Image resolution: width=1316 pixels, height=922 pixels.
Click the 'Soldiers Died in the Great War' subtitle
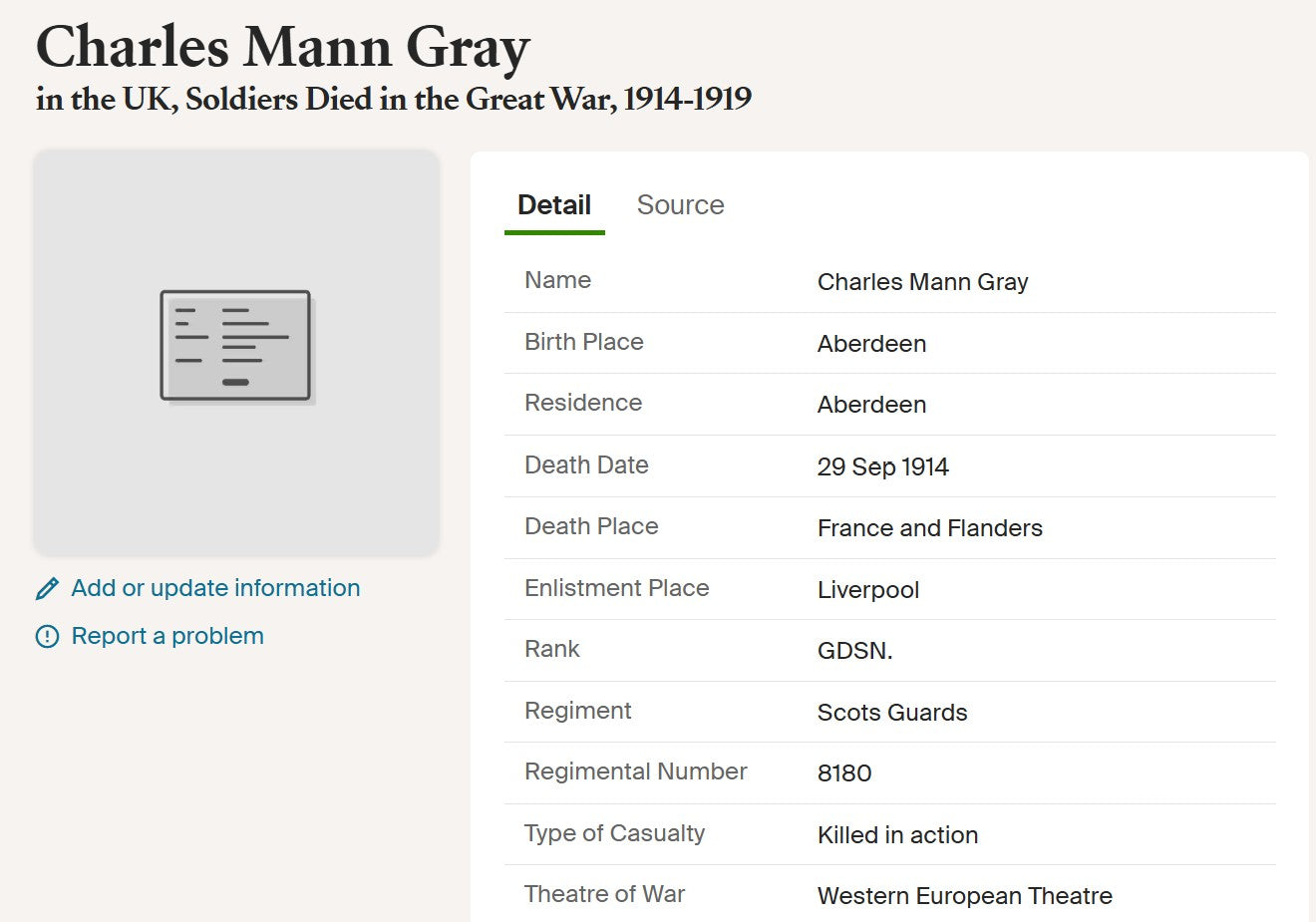coord(394,99)
